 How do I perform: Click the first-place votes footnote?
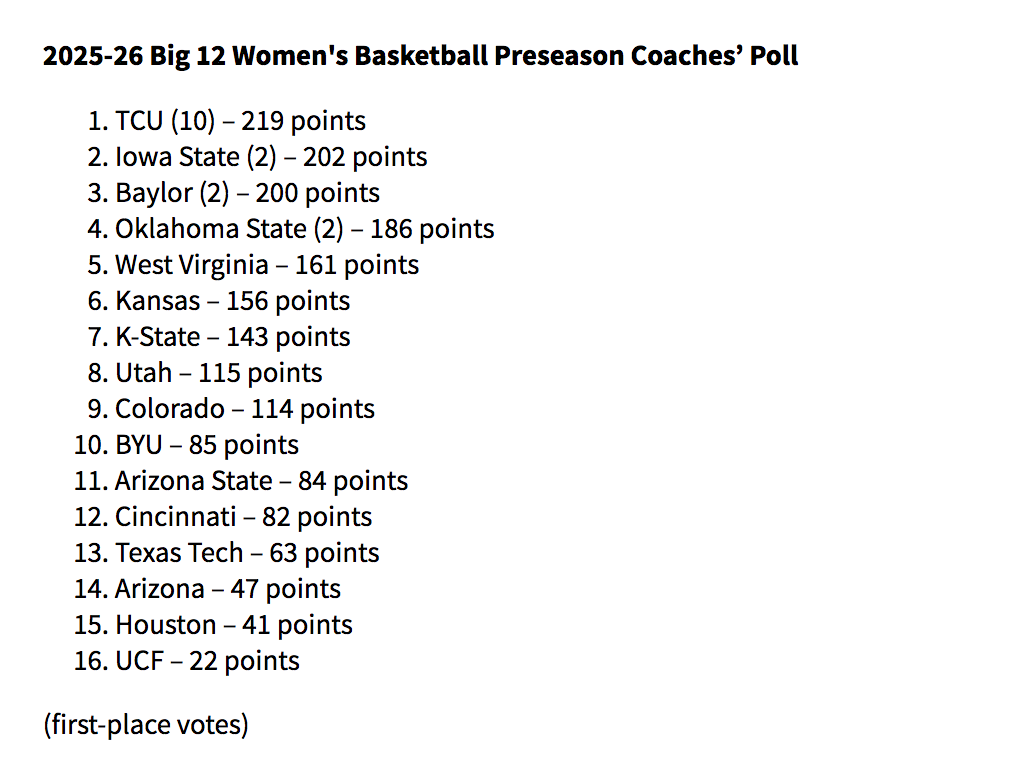tap(146, 724)
